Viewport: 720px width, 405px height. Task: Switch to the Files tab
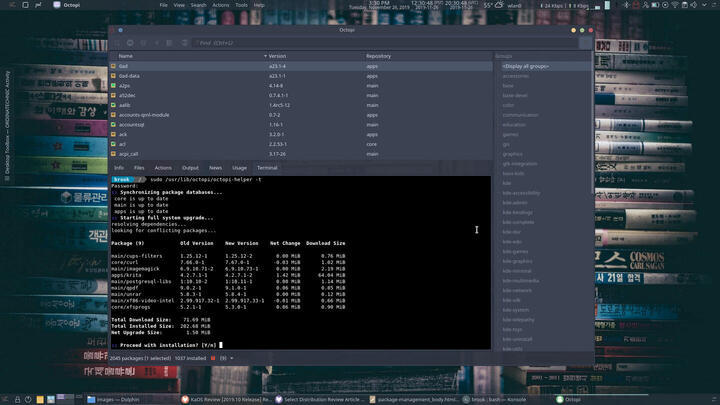139,168
